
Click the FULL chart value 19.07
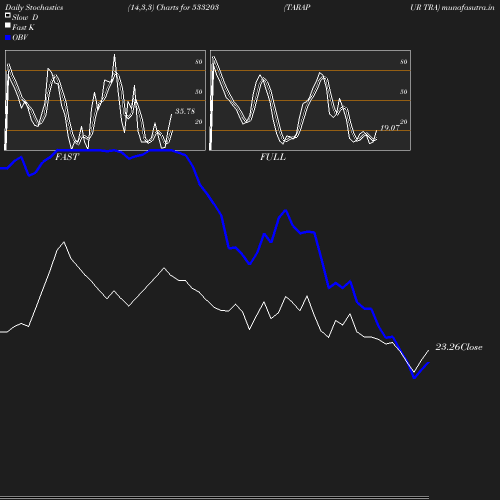pos(390,128)
